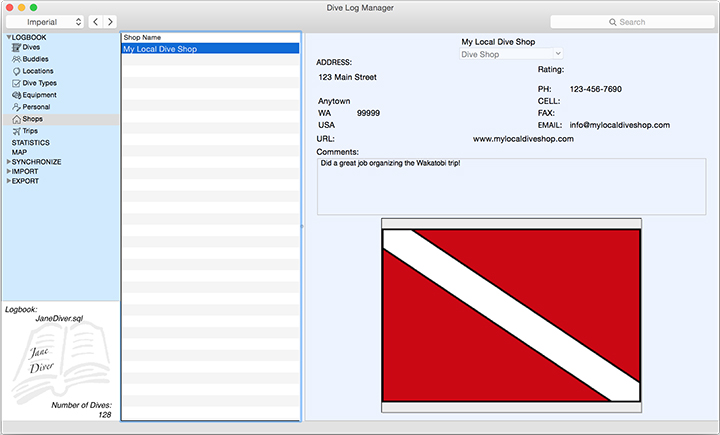720x435 pixels.
Task: Open Trips using the airplane icon
Action: tap(16, 131)
